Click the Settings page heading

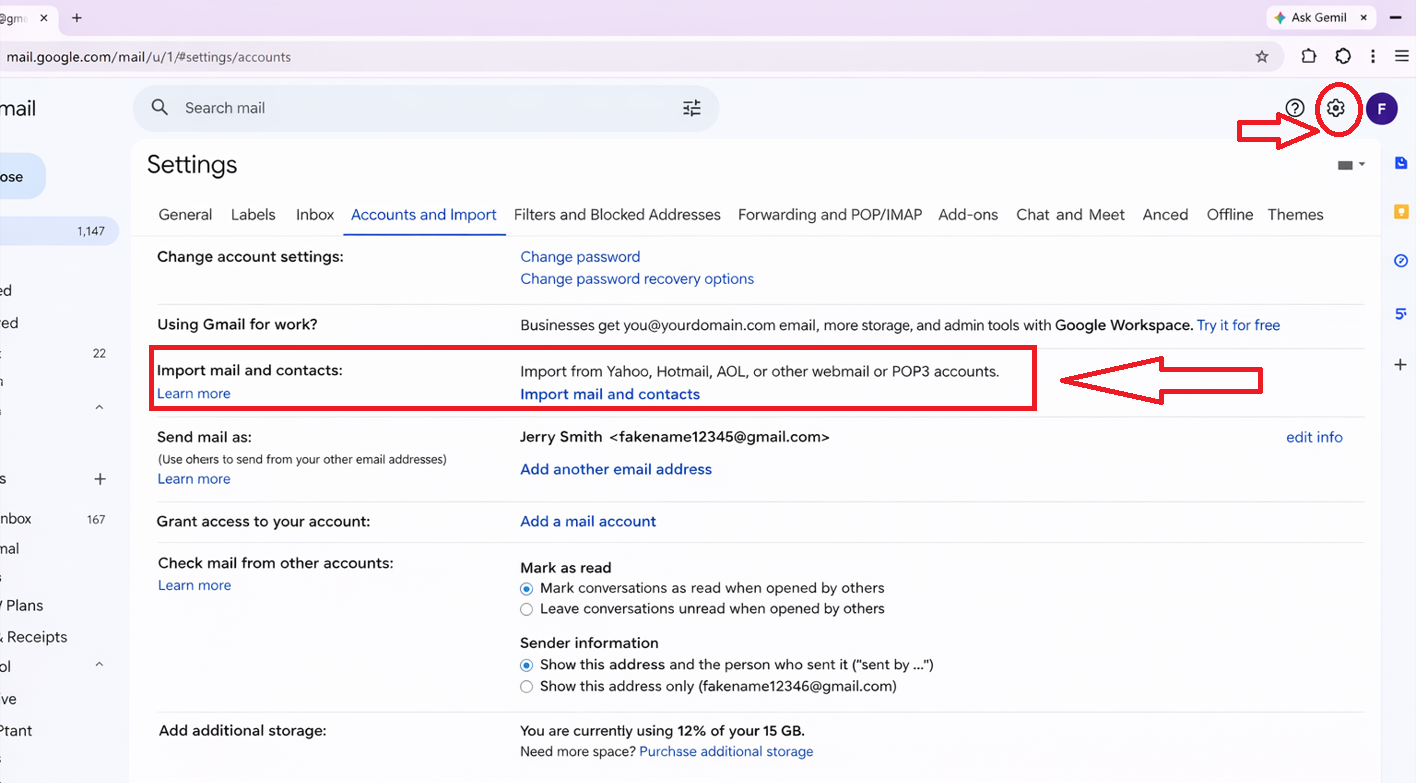(x=192, y=165)
